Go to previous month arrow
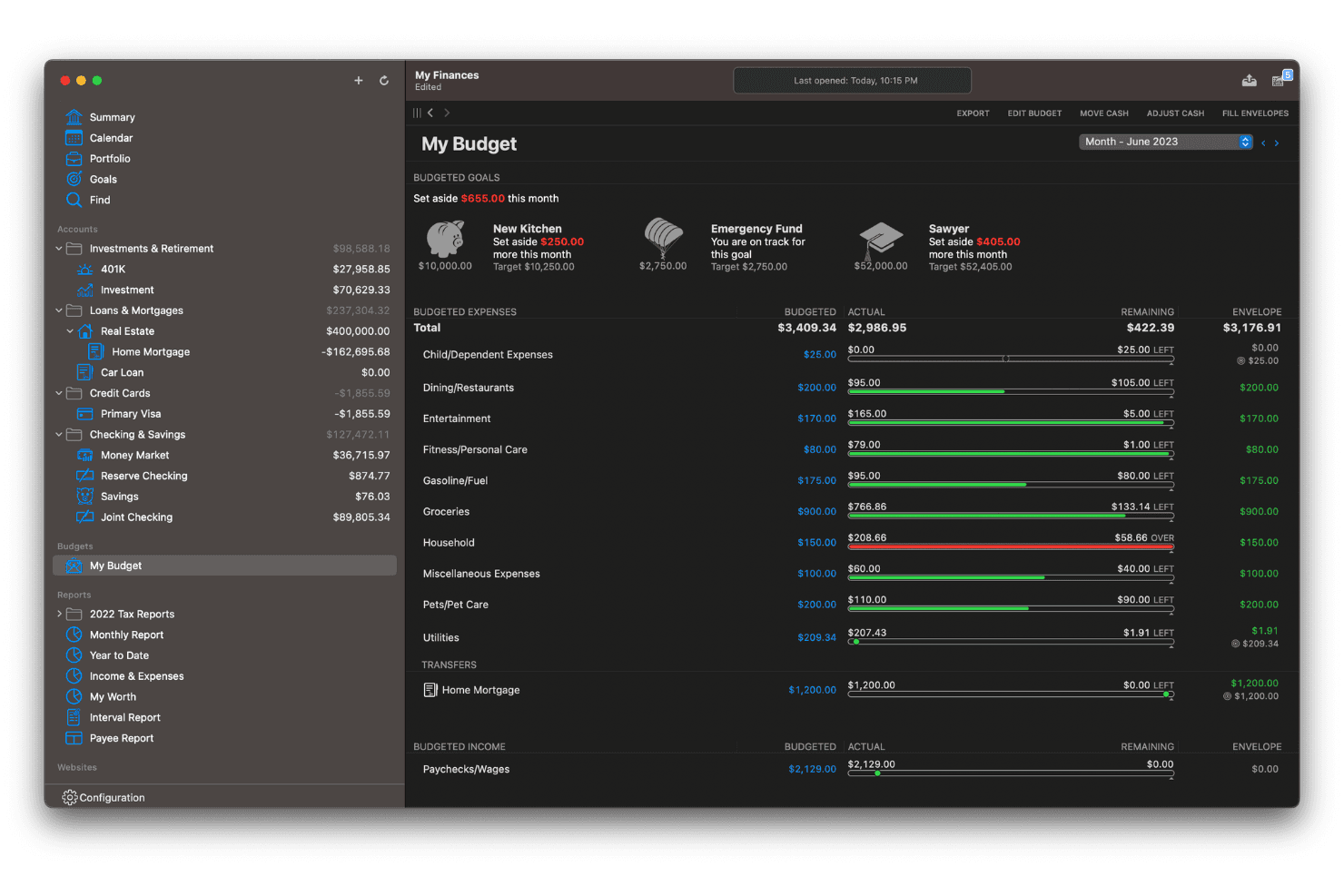 pos(1263,143)
